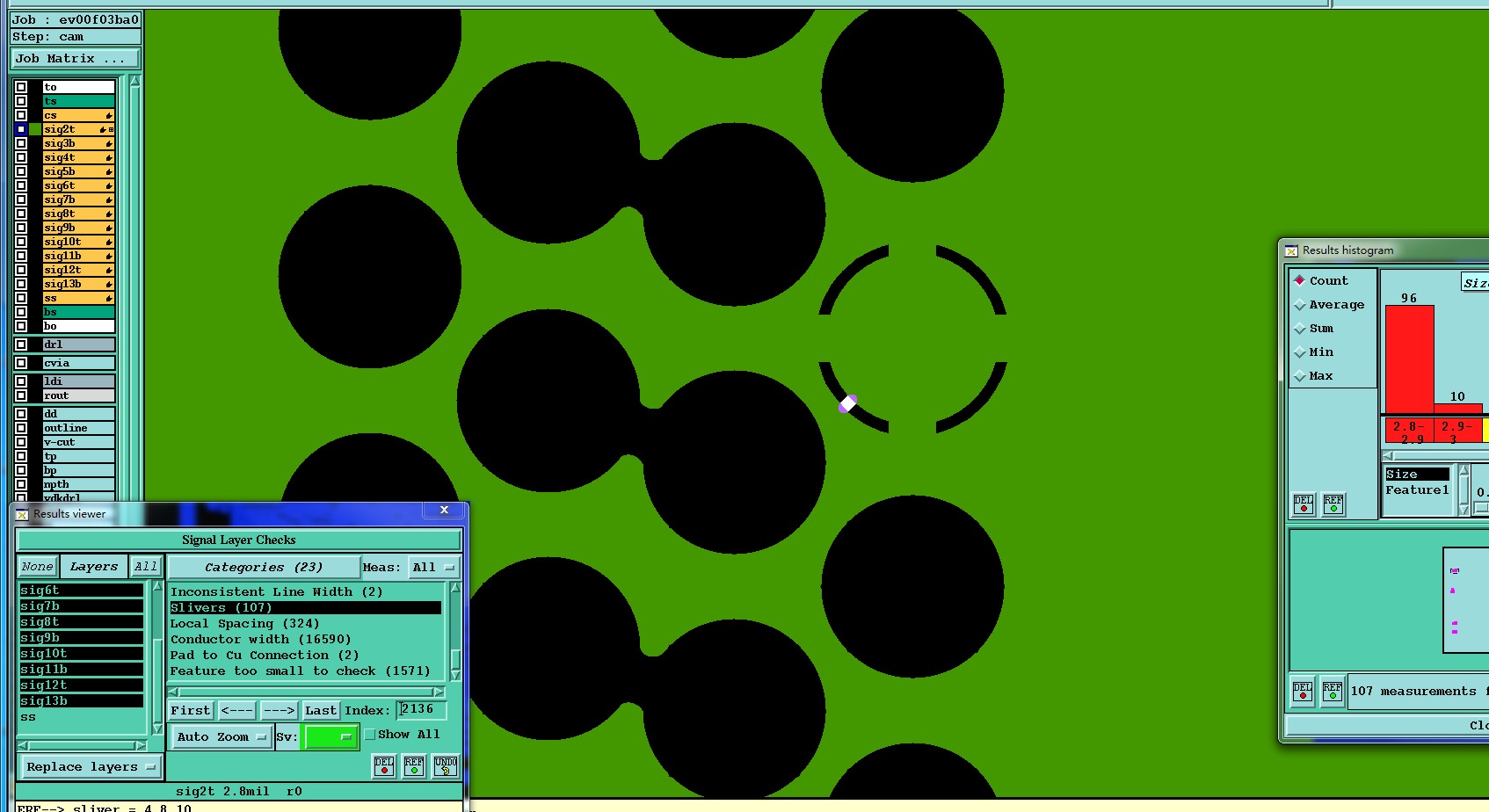1489x812 pixels.
Task: Click DEL icon beside 107 measurements text
Action: [1303, 692]
